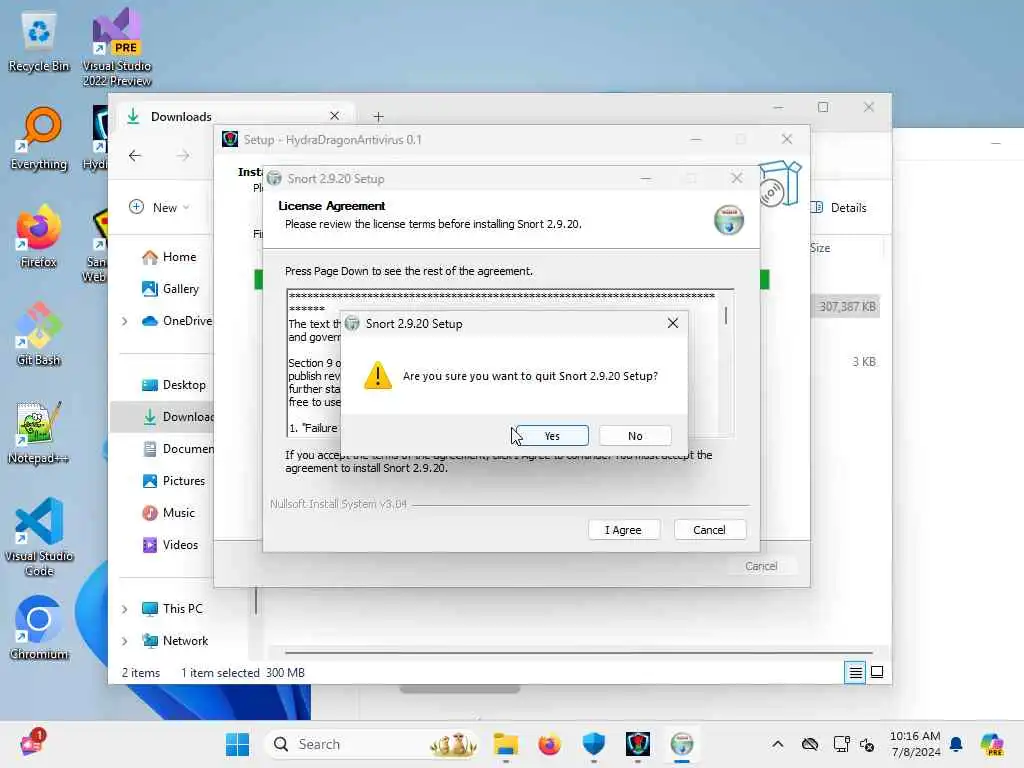Open Git Bash desktop shortcut
This screenshot has height=768, width=1024.
click(x=39, y=334)
